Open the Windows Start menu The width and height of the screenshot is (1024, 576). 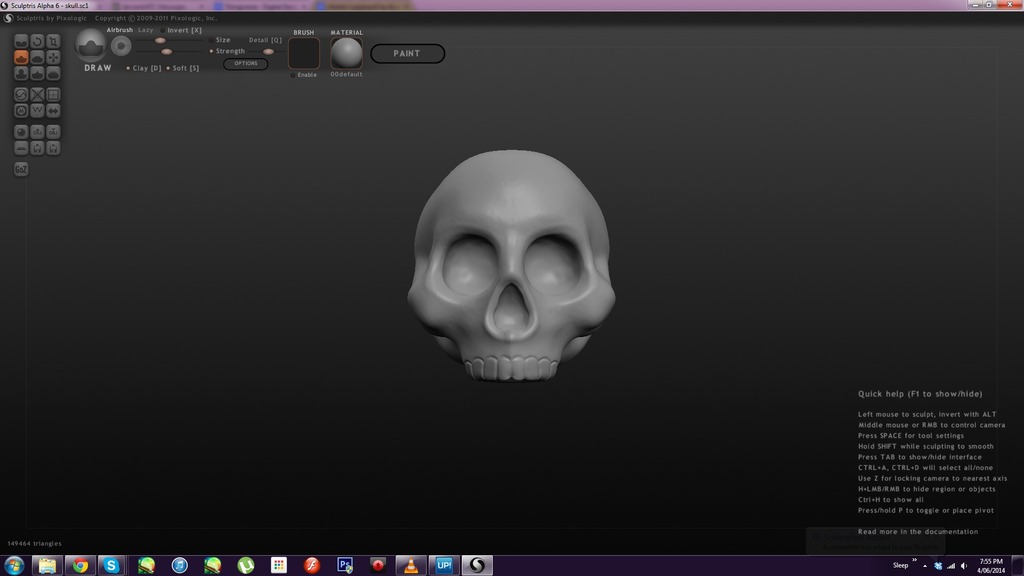point(14,566)
